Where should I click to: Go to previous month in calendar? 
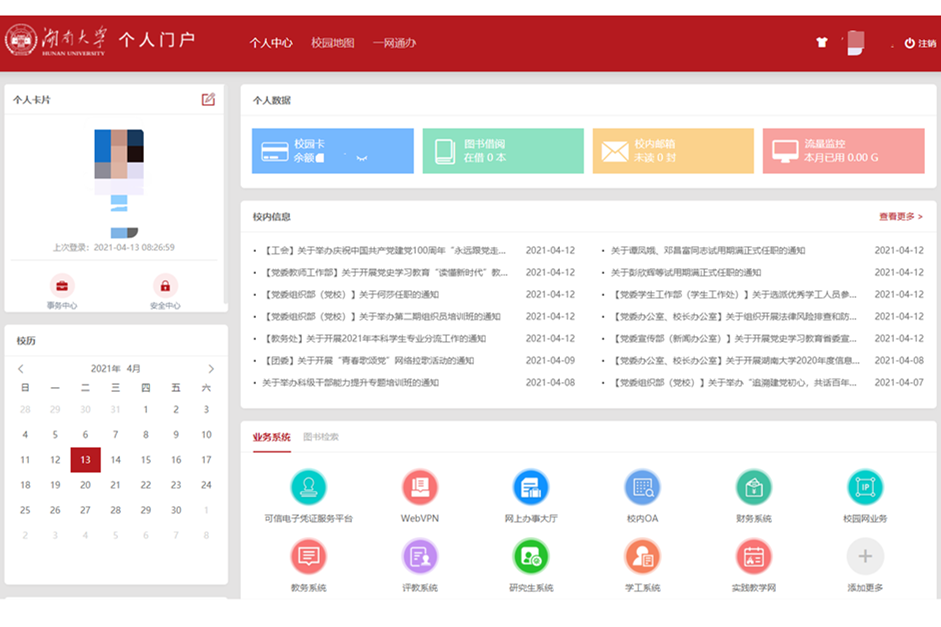pyautogui.click(x=21, y=369)
